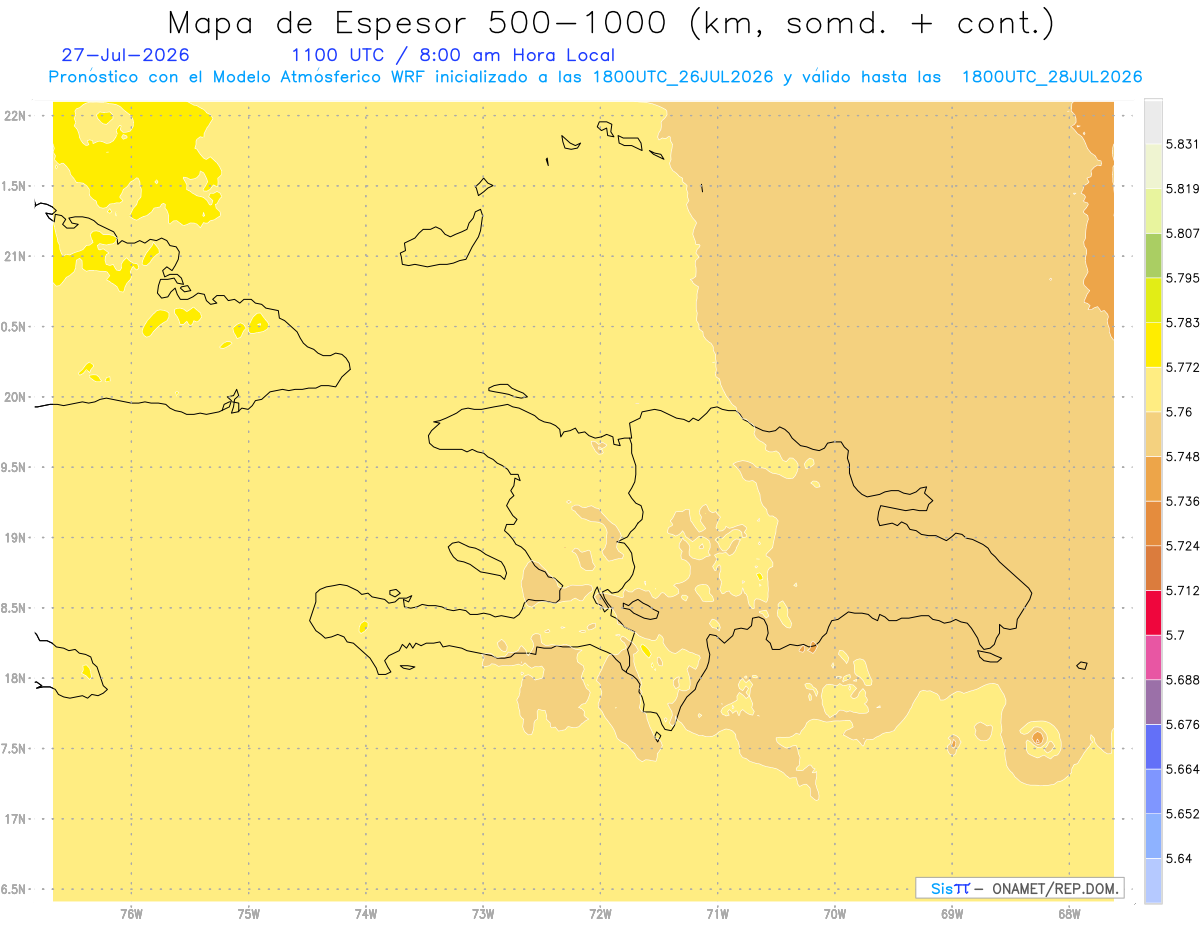Click the latitude label 17N
This screenshot has width=1200, height=927.
pos(17,819)
